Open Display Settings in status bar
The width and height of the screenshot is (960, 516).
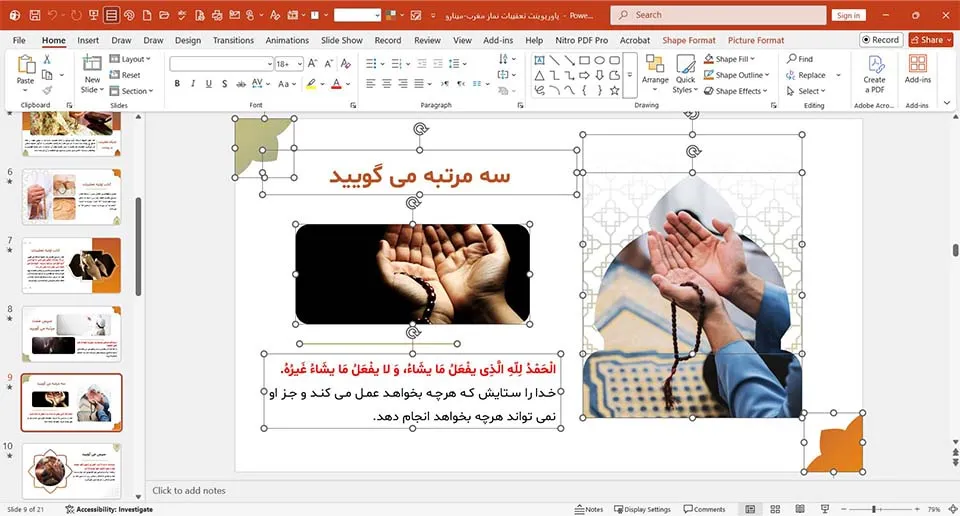tap(642, 509)
